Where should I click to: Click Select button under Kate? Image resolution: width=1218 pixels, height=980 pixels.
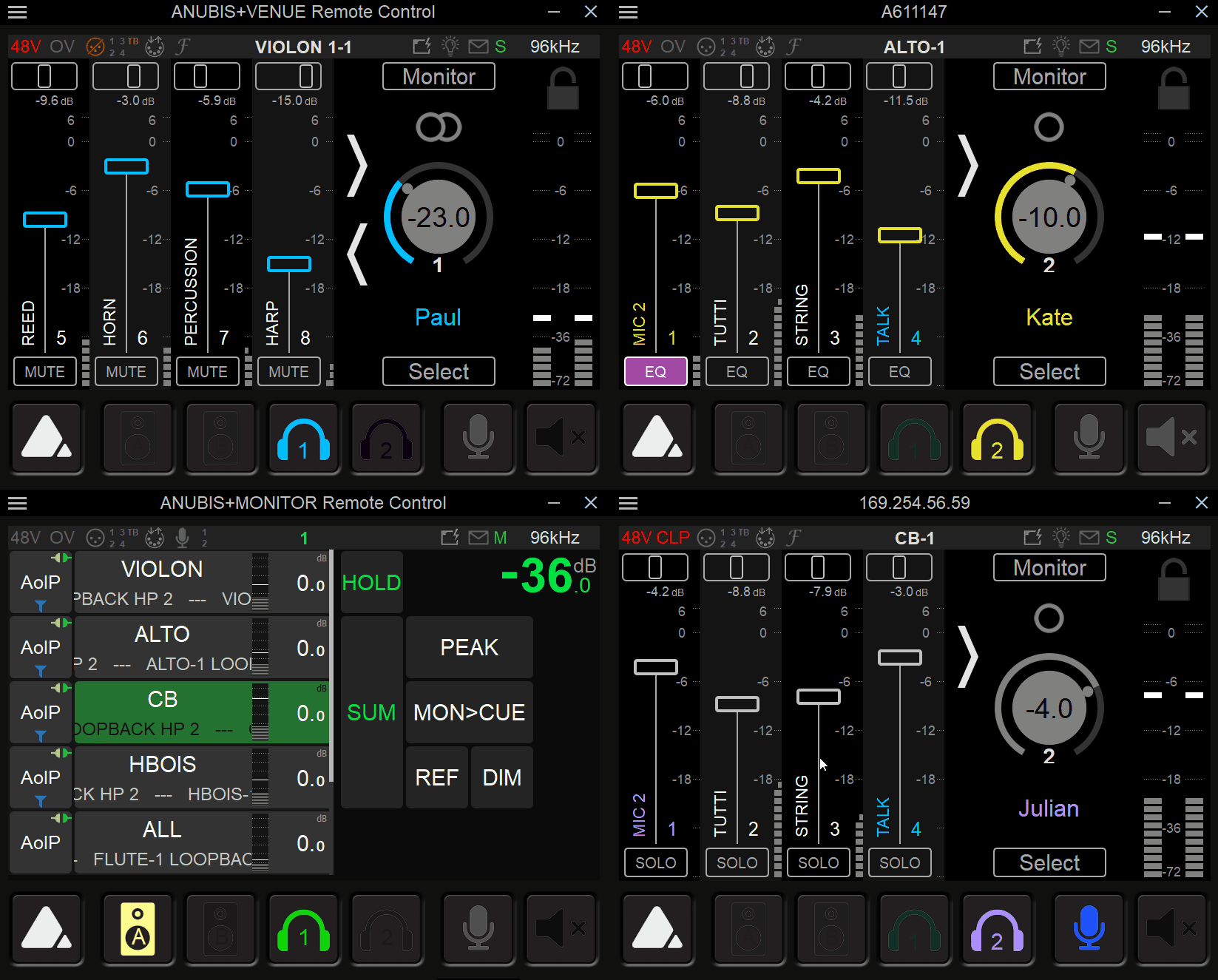coord(1049,371)
